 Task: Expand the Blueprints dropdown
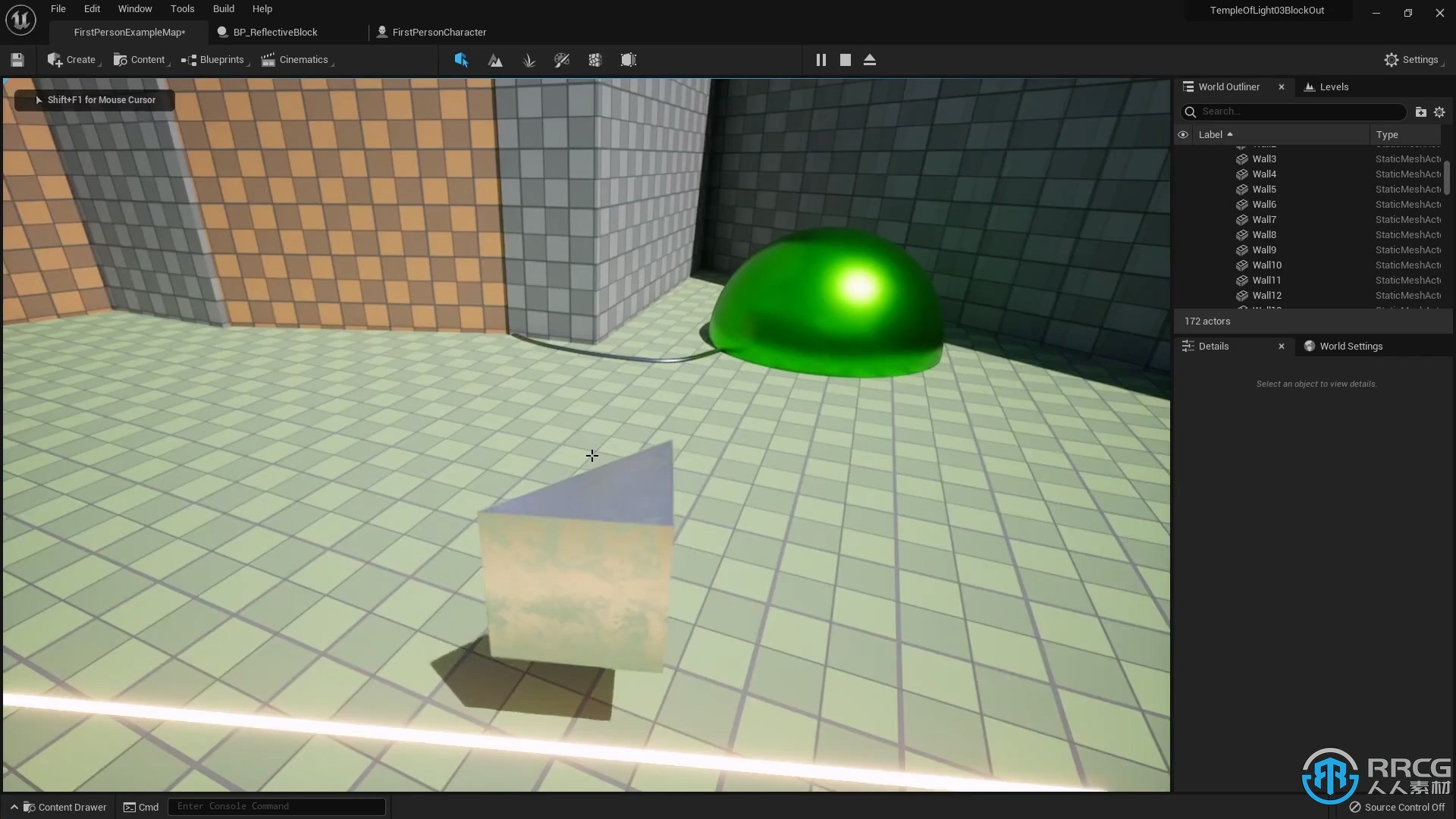pos(215,60)
